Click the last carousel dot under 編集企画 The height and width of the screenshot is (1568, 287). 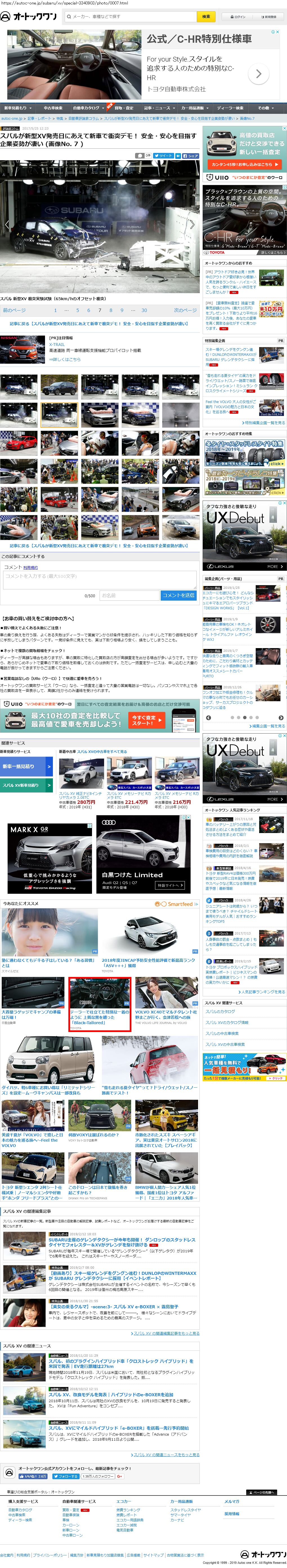[257, 718]
